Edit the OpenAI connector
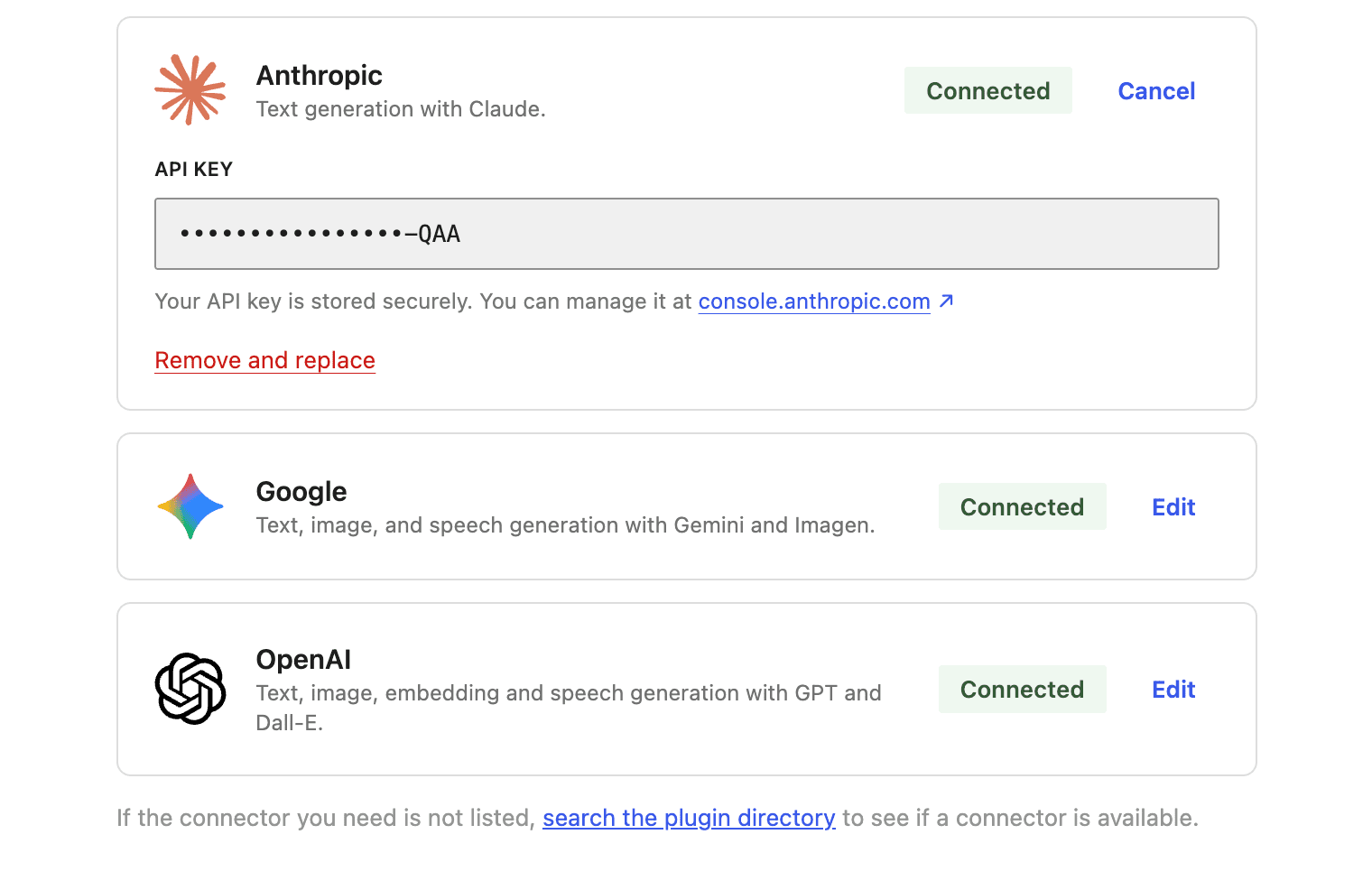This screenshot has width=1372, height=890. [1173, 690]
